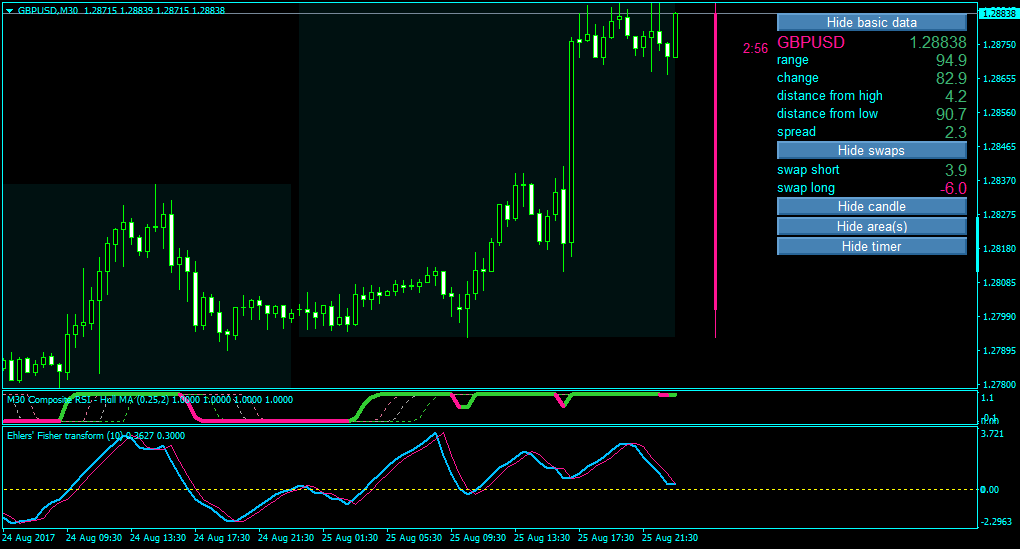Image resolution: width=1020 pixels, height=549 pixels.
Task: Toggle the Hide candle button
Action: [x=872, y=206]
